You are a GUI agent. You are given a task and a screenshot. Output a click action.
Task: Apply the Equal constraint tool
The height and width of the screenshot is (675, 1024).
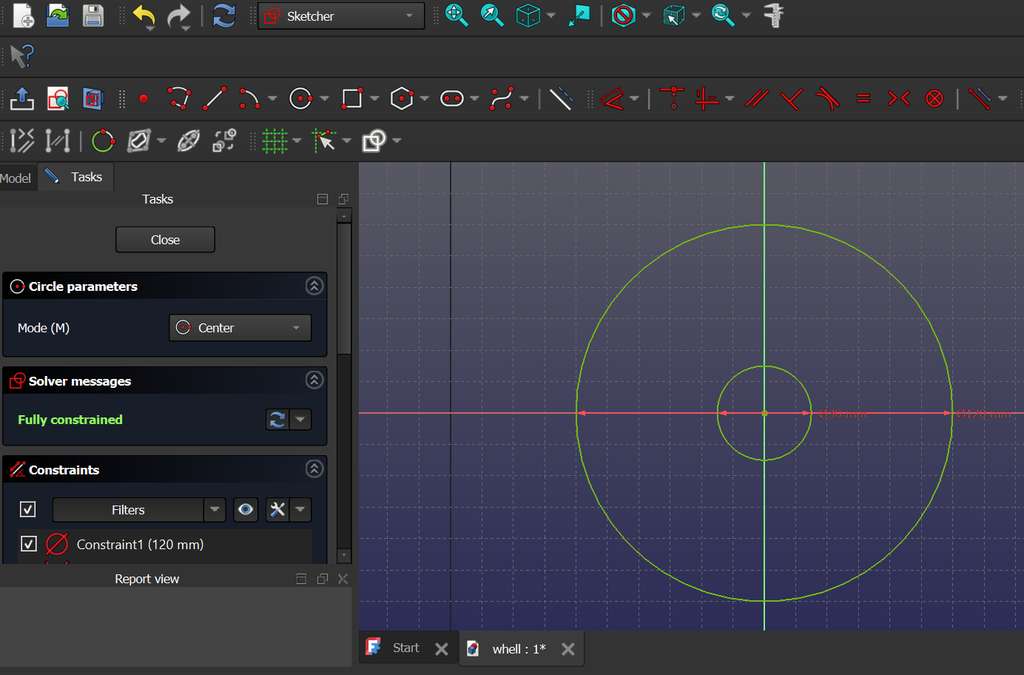point(864,98)
